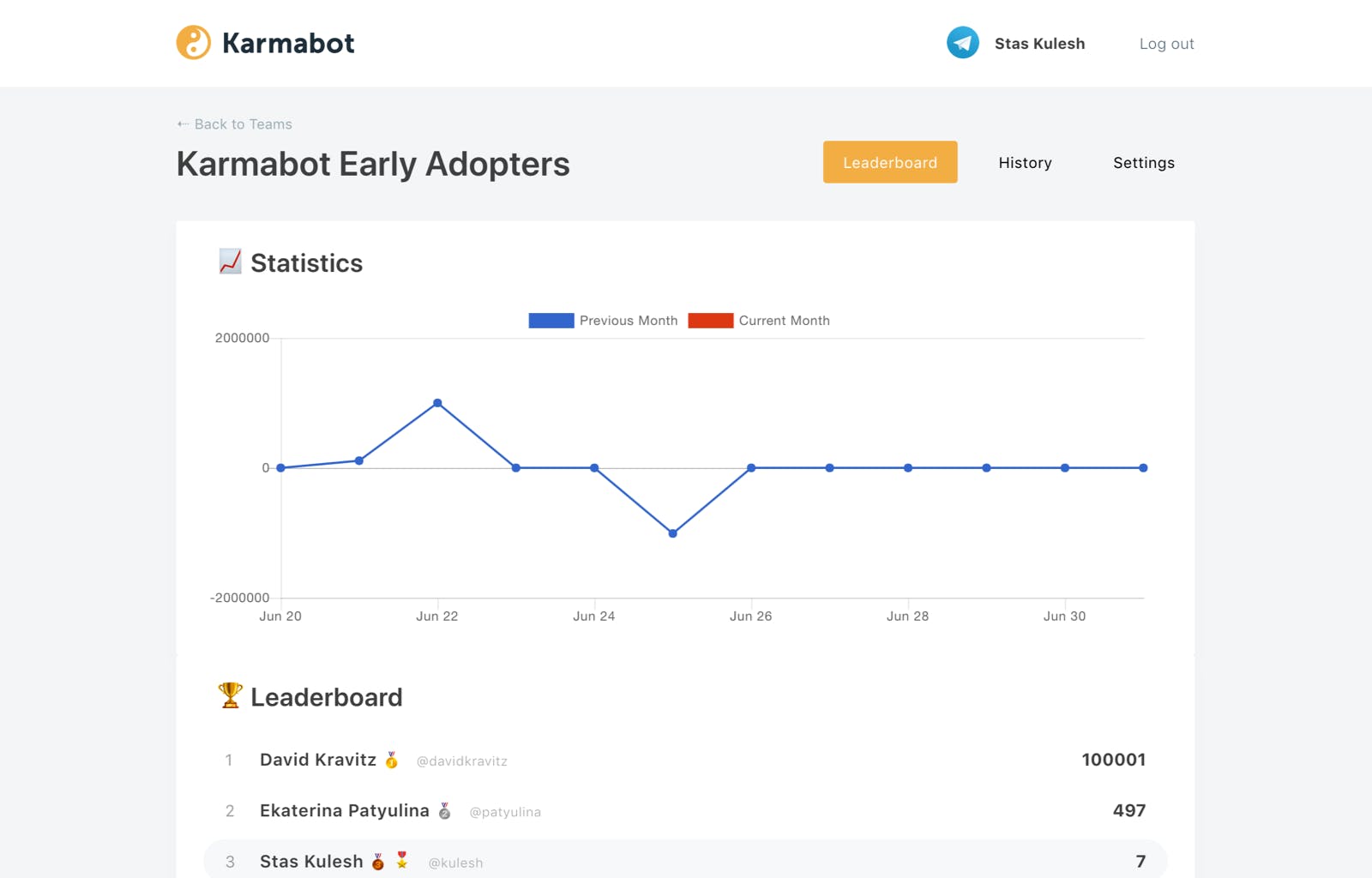Click bronze medal icon next to Stas Kulesh
Image resolution: width=1372 pixels, height=878 pixels.
[x=378, y=862]
